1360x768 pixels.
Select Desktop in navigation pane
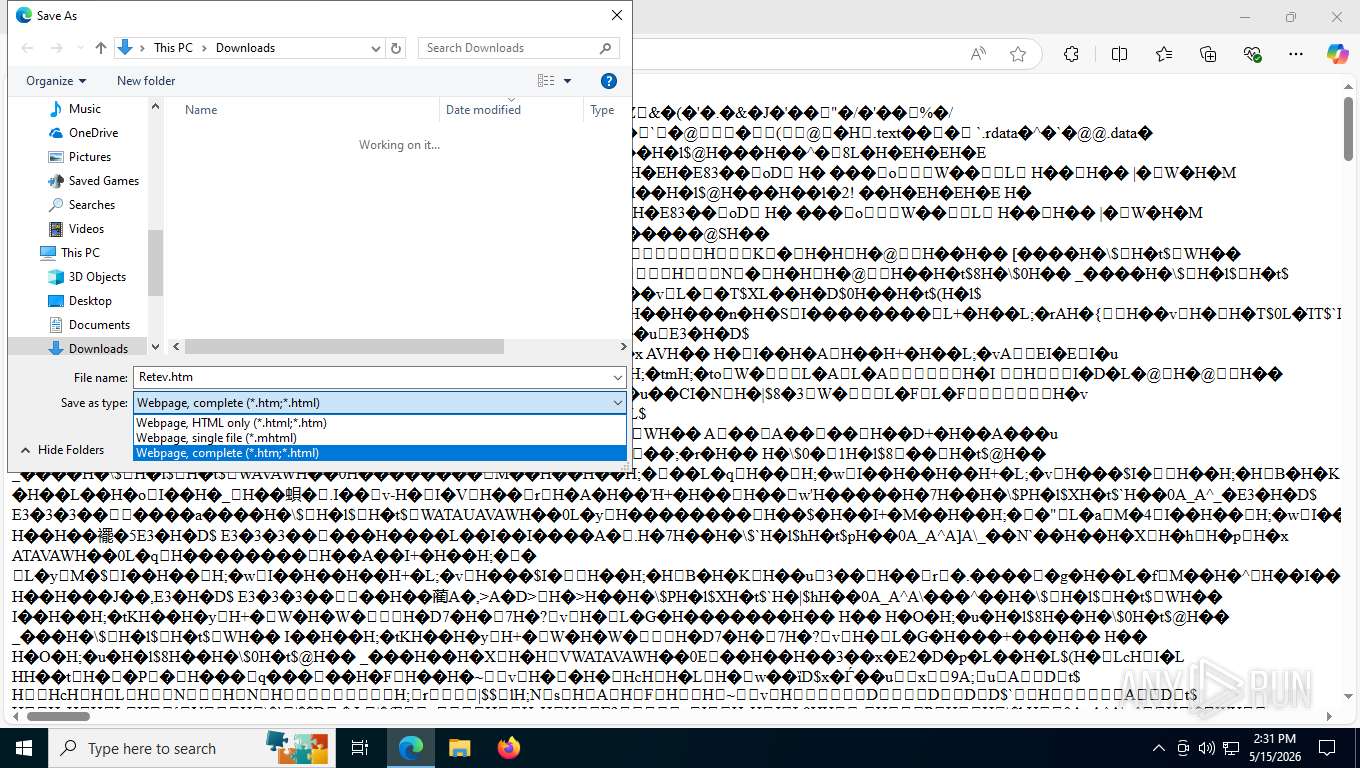[x=90, y=301]
